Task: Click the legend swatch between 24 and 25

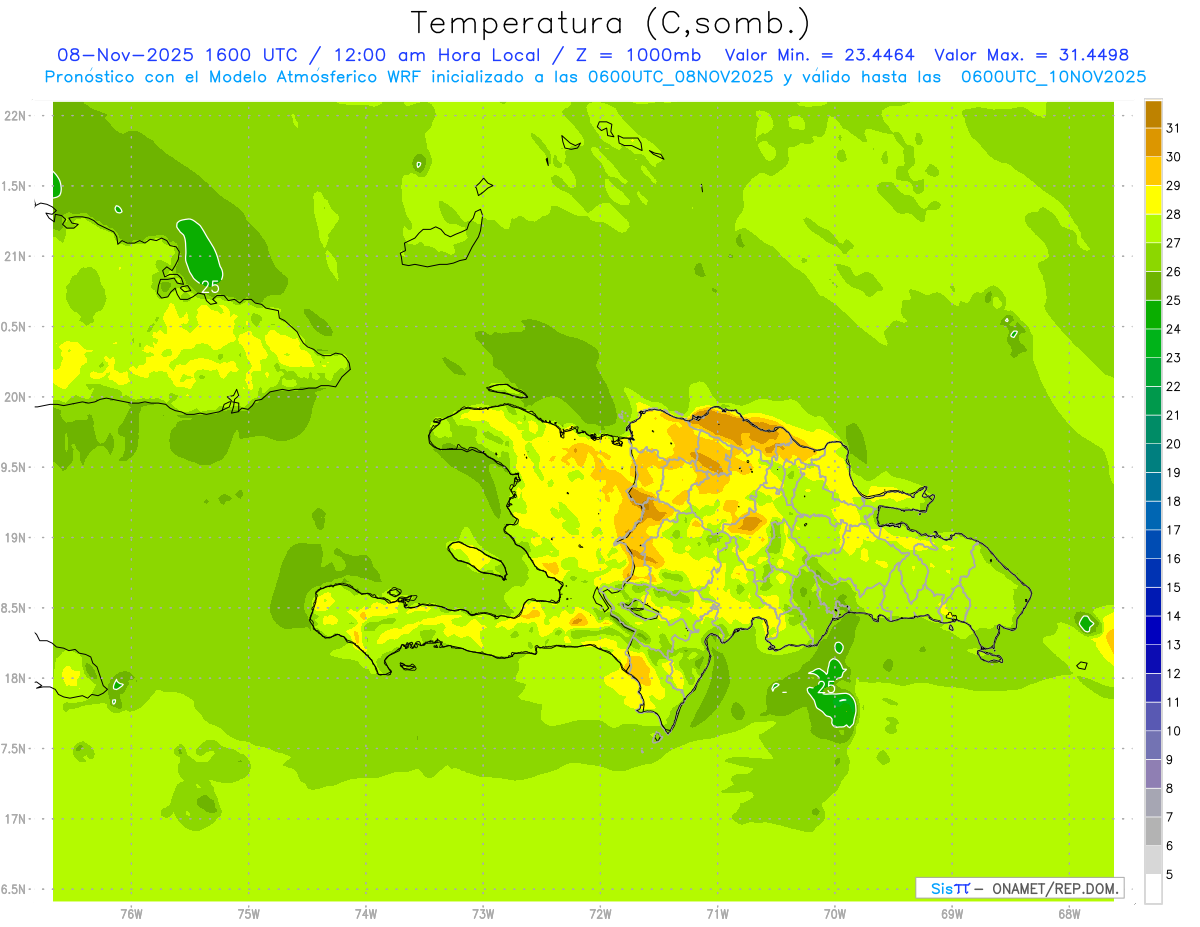Action: click(x=1153, y=314)
